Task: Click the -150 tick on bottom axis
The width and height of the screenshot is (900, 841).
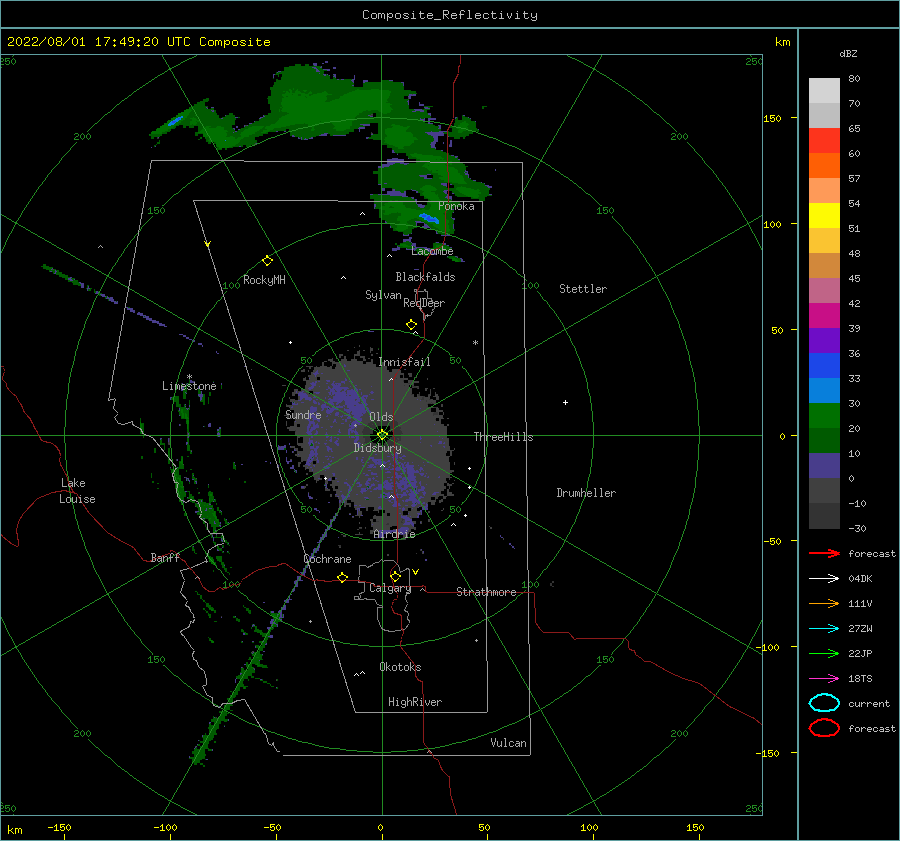Action: tap(59, 827)
